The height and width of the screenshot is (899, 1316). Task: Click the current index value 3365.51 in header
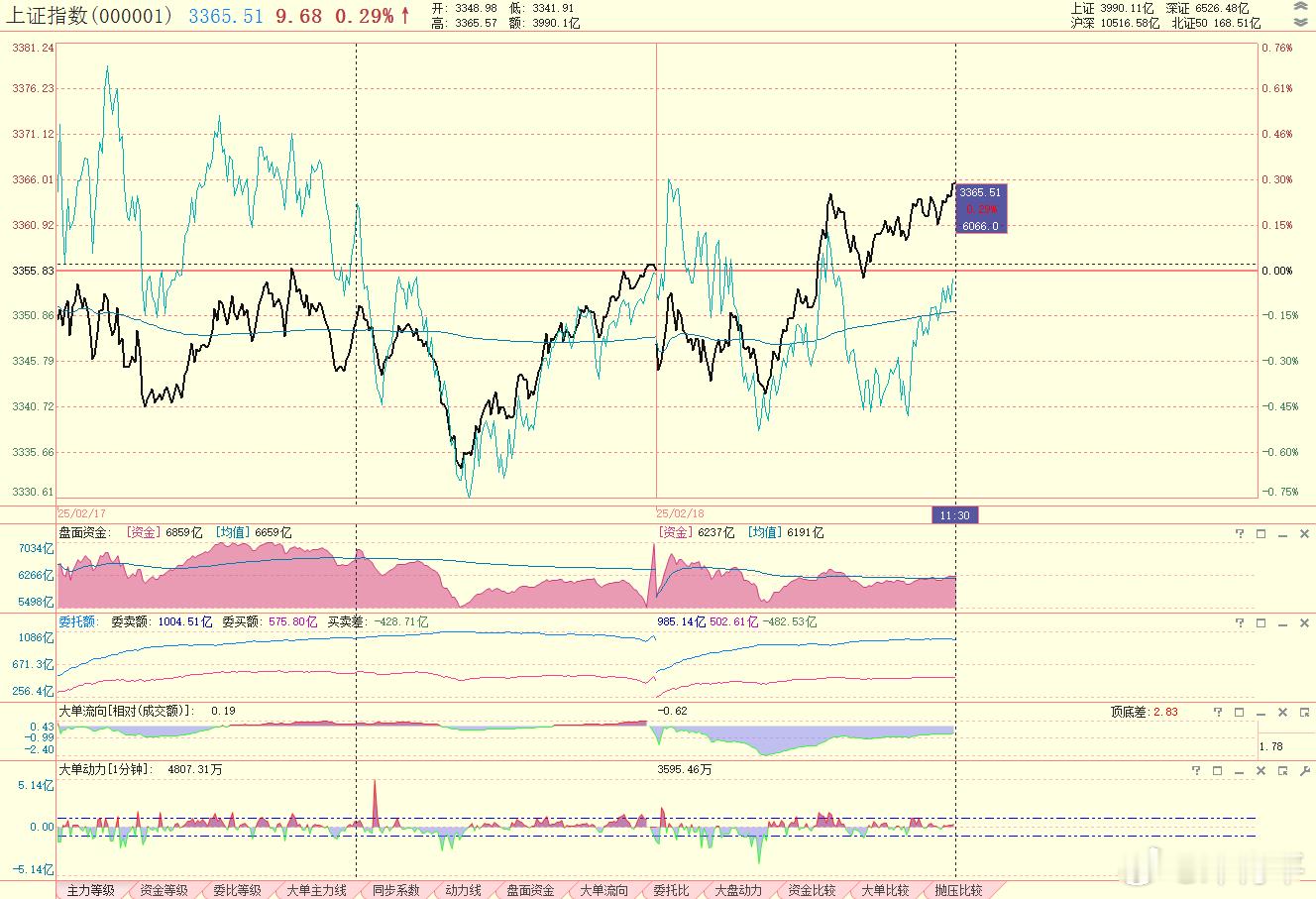pos(226,16)
